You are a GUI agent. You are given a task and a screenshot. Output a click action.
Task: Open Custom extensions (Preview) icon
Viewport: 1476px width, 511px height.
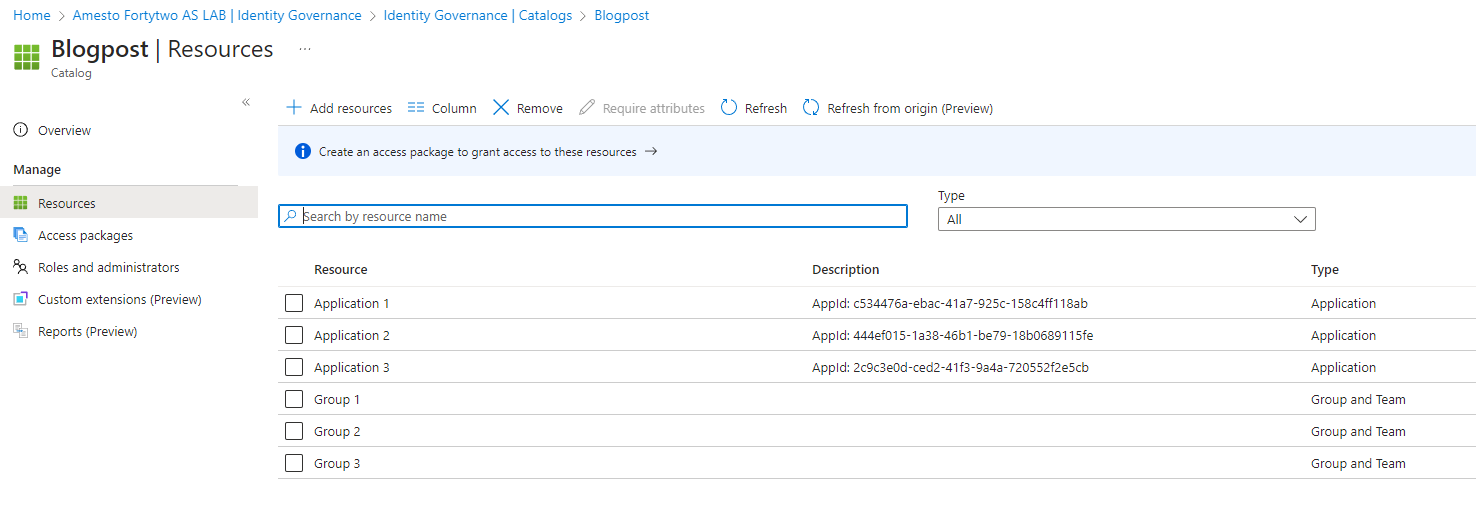[20, 300]
